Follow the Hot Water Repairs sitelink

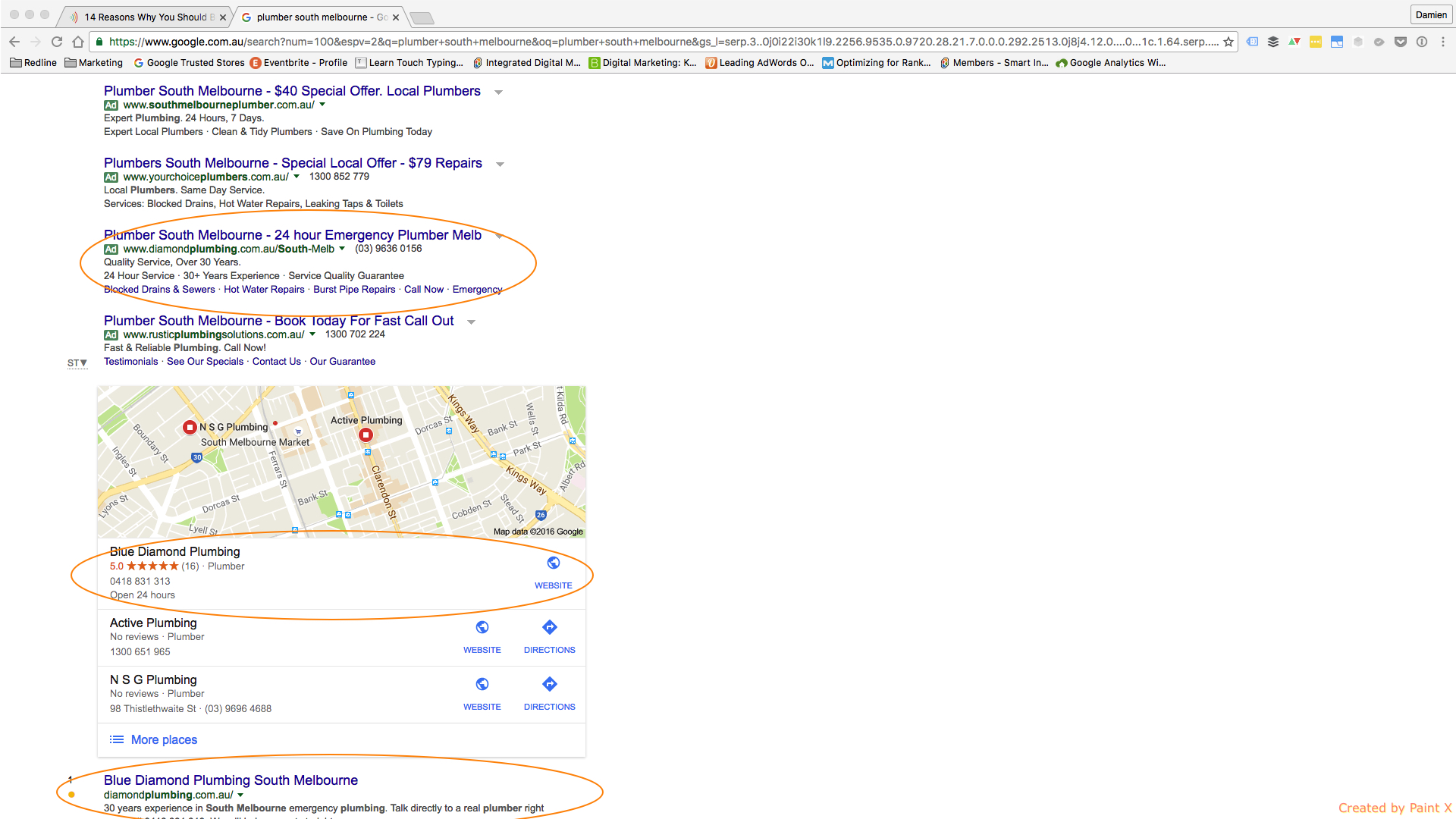pos(264,290)
